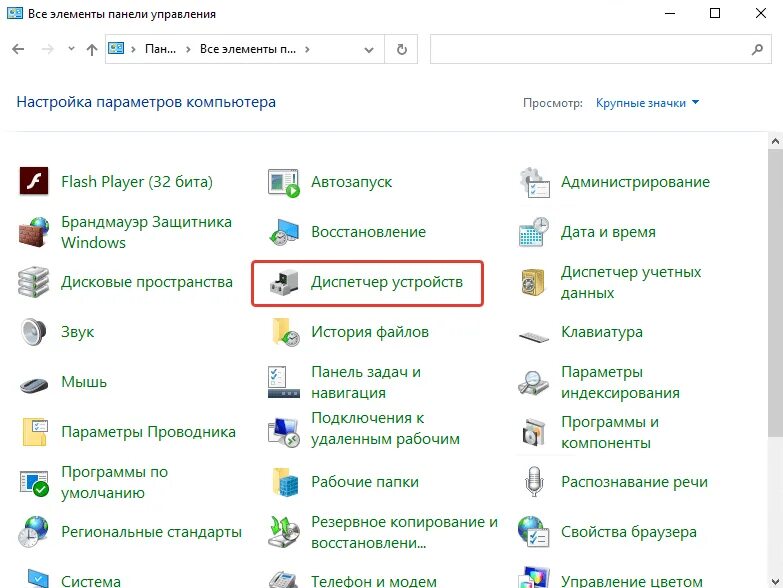Open the Резервное копирование и восстановление icon

284,532
